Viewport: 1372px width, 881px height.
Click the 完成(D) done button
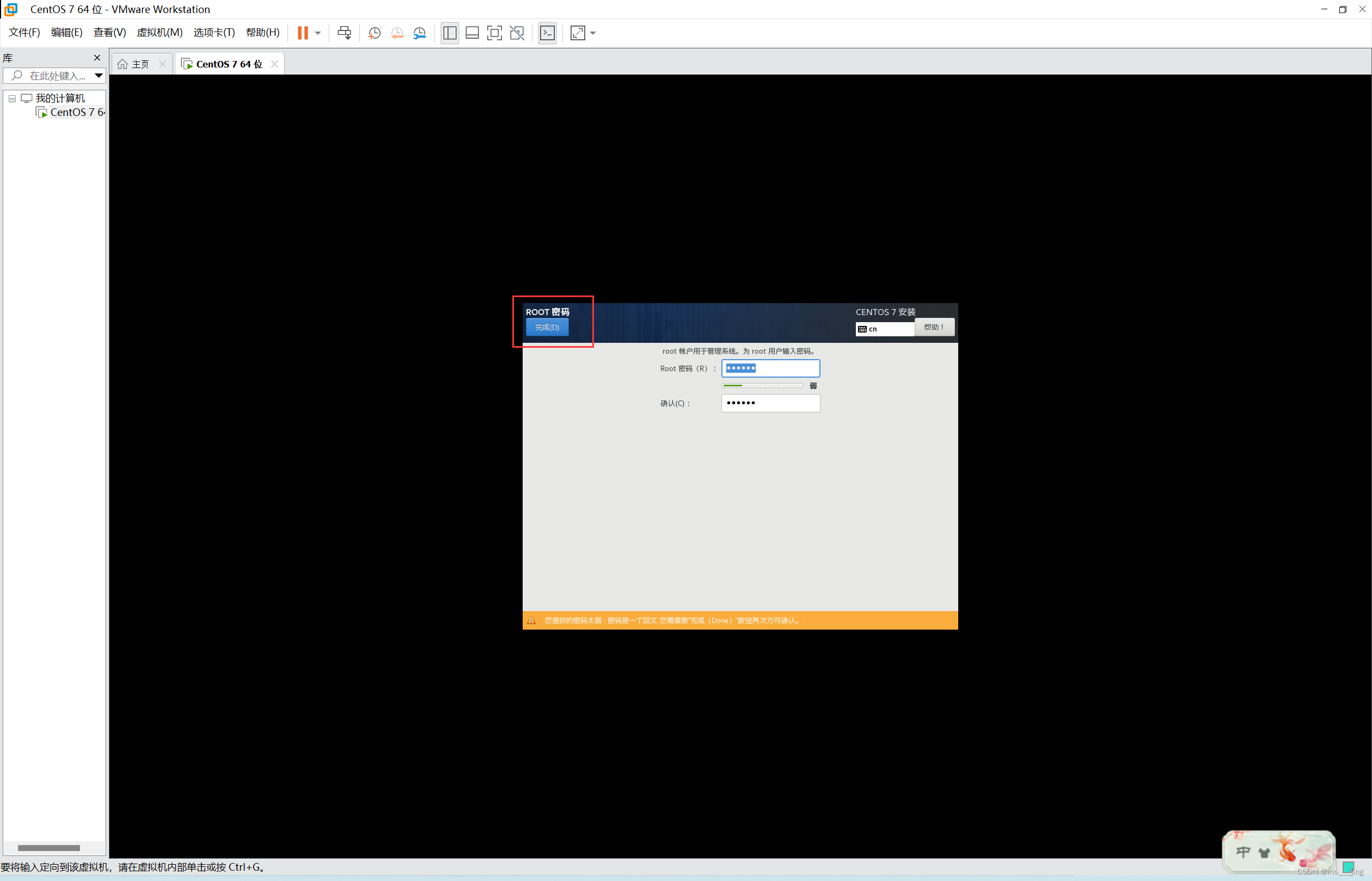[547, 327]
